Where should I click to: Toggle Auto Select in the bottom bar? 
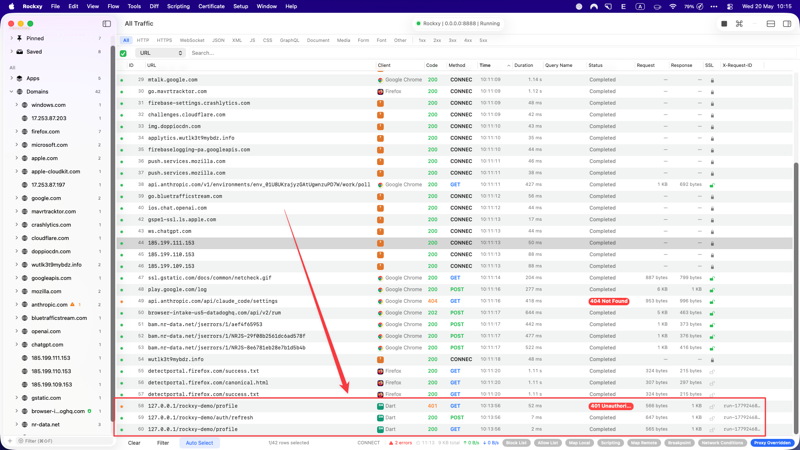[199, 443]
